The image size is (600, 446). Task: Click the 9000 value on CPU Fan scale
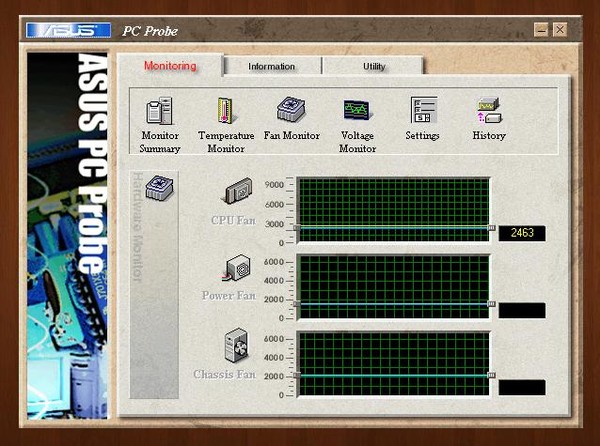pyautogui.click(x=274, y=185)
